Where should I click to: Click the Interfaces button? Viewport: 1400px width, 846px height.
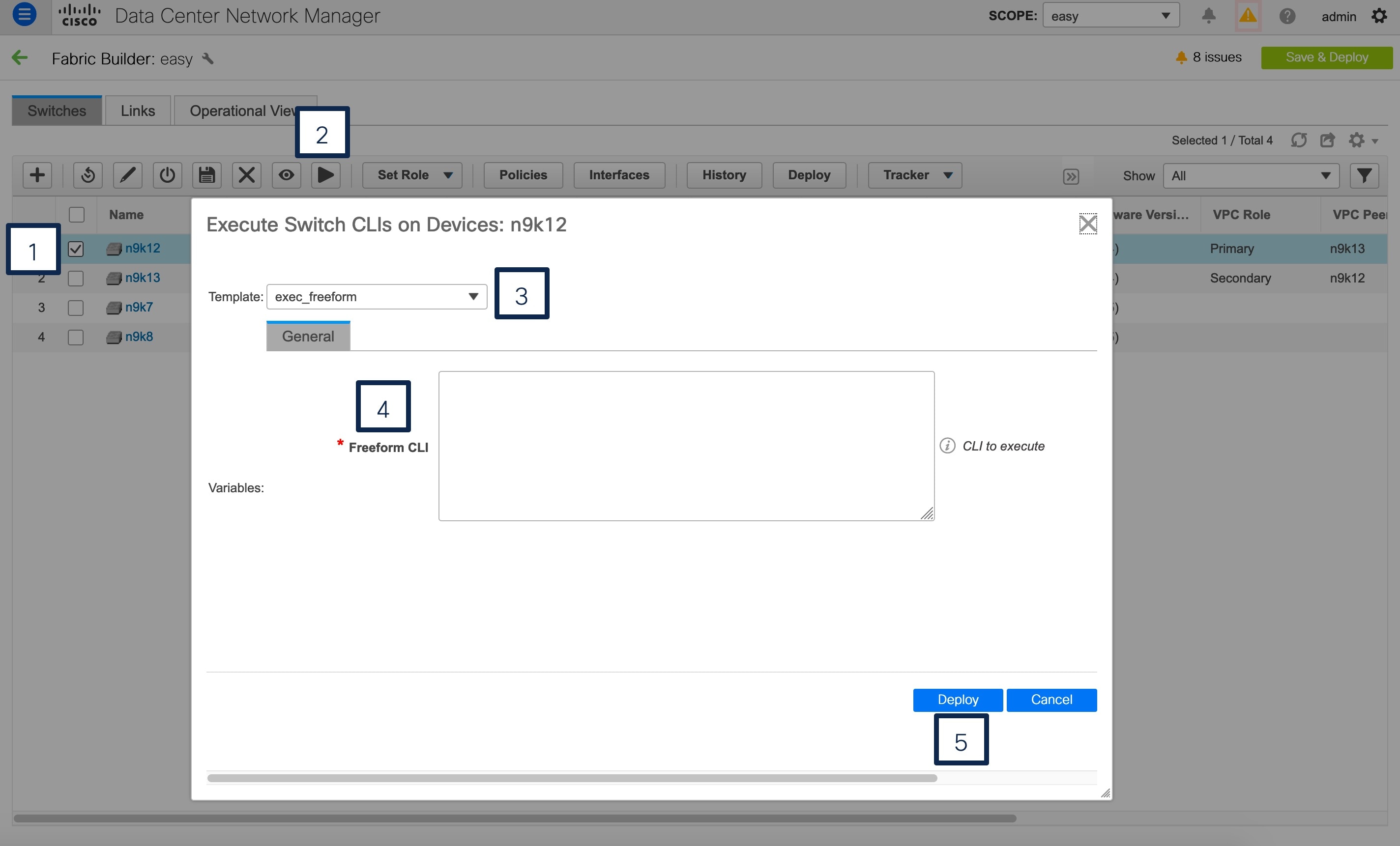tap(619, 175)
